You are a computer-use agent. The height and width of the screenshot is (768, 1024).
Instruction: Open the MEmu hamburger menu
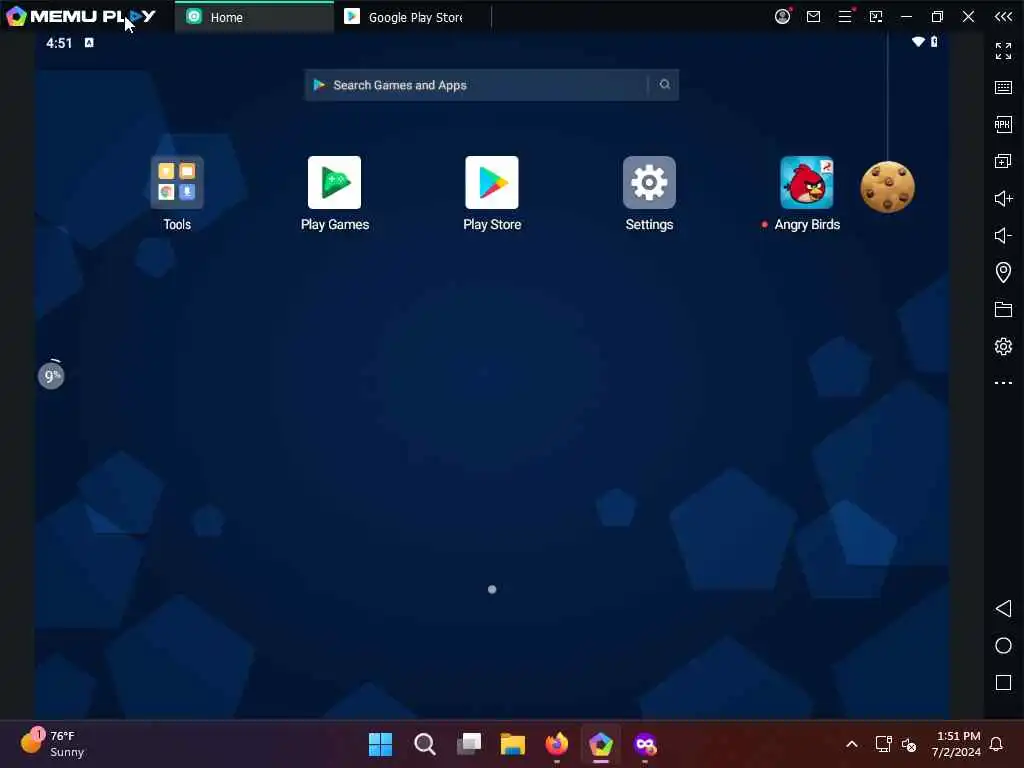[845, 16]
